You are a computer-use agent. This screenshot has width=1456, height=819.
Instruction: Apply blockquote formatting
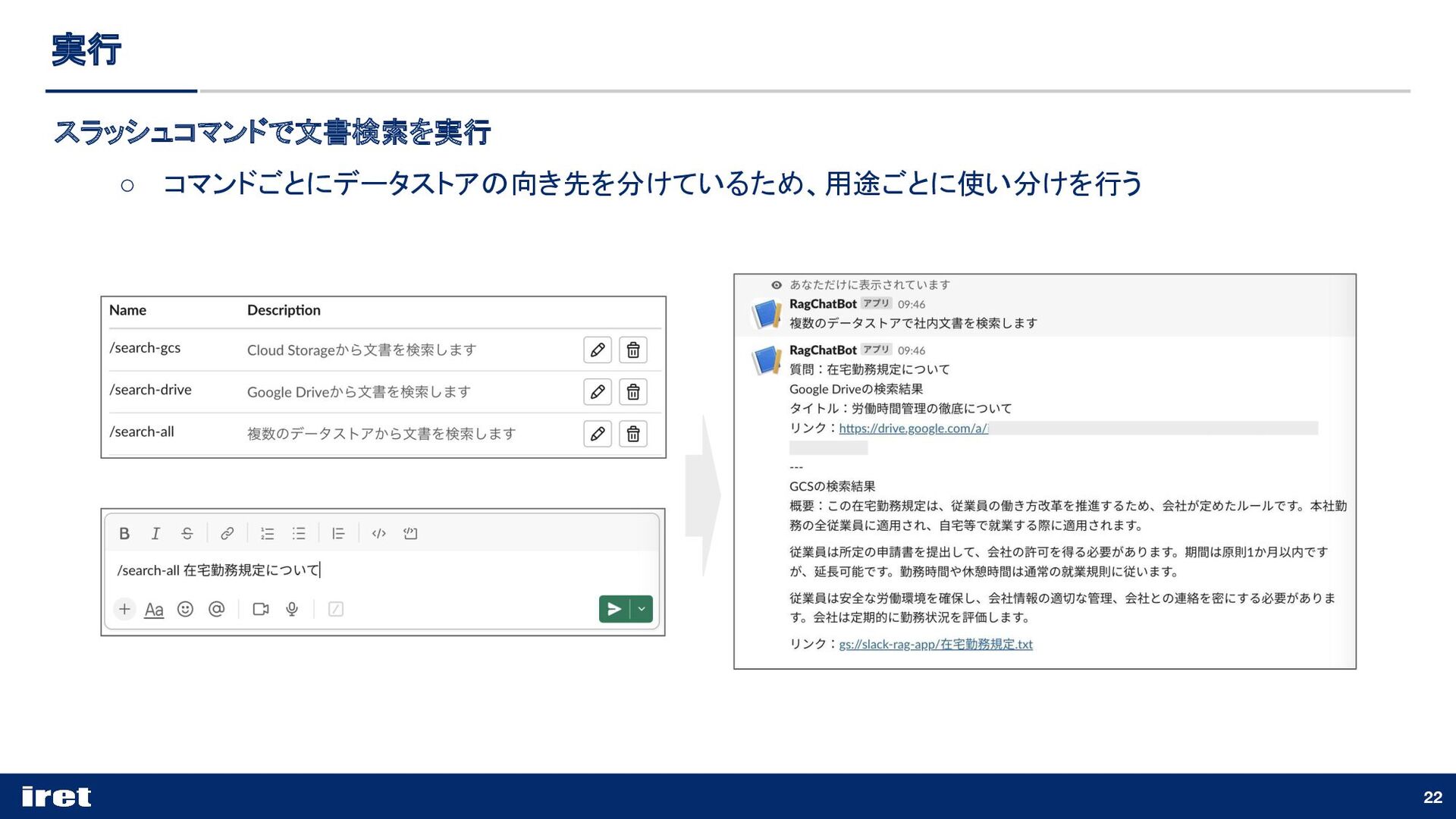pos(338,533)
